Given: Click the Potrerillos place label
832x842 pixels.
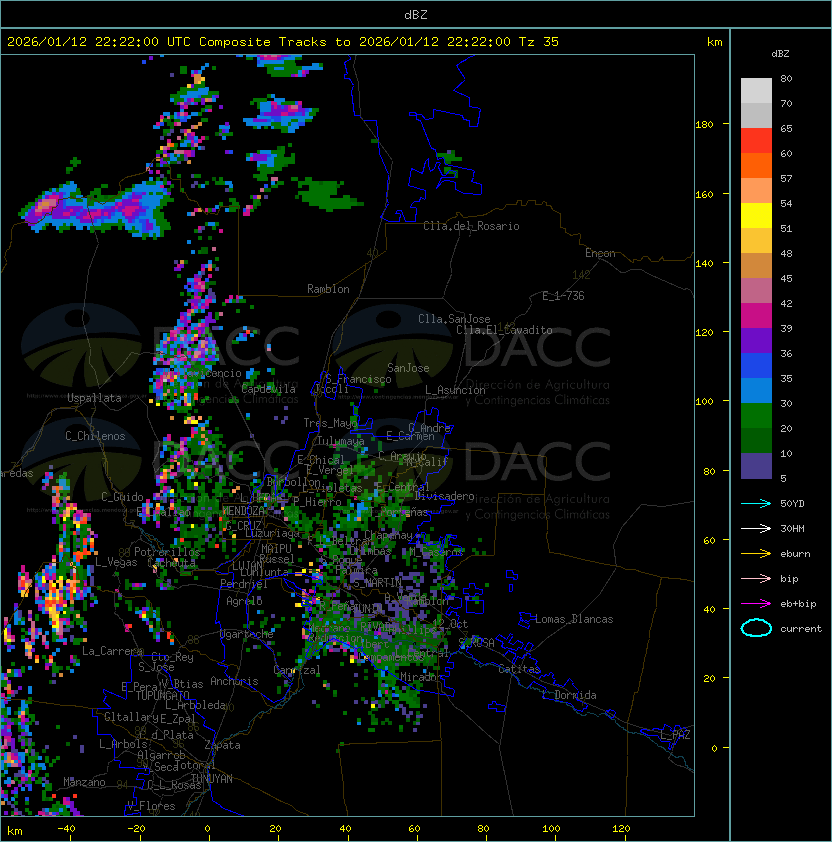Looking at the screenshot, I should tap(167, 551).
